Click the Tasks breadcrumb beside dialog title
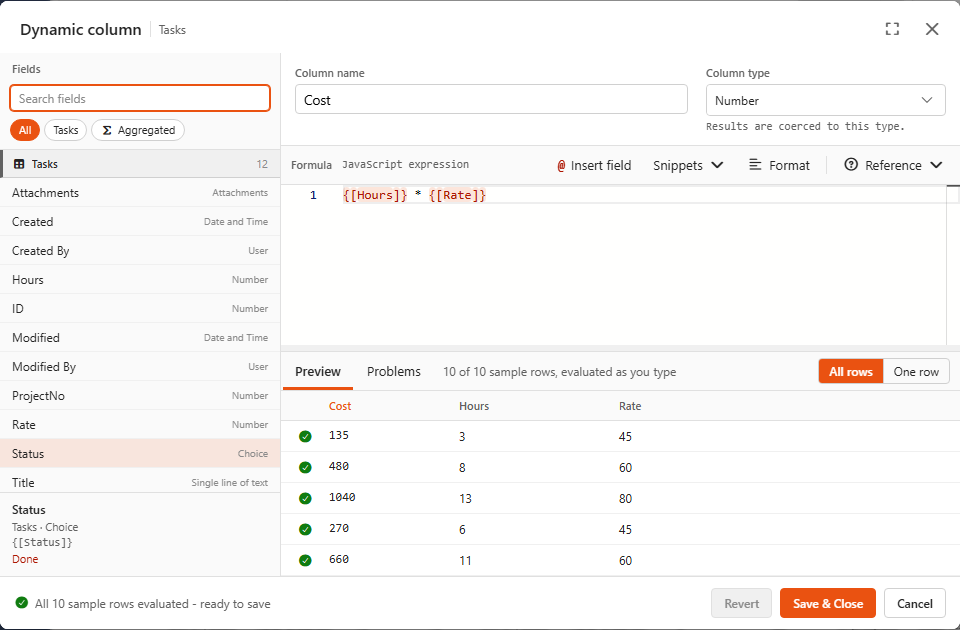This screenshot has width=960, height=630. point(172,29)
